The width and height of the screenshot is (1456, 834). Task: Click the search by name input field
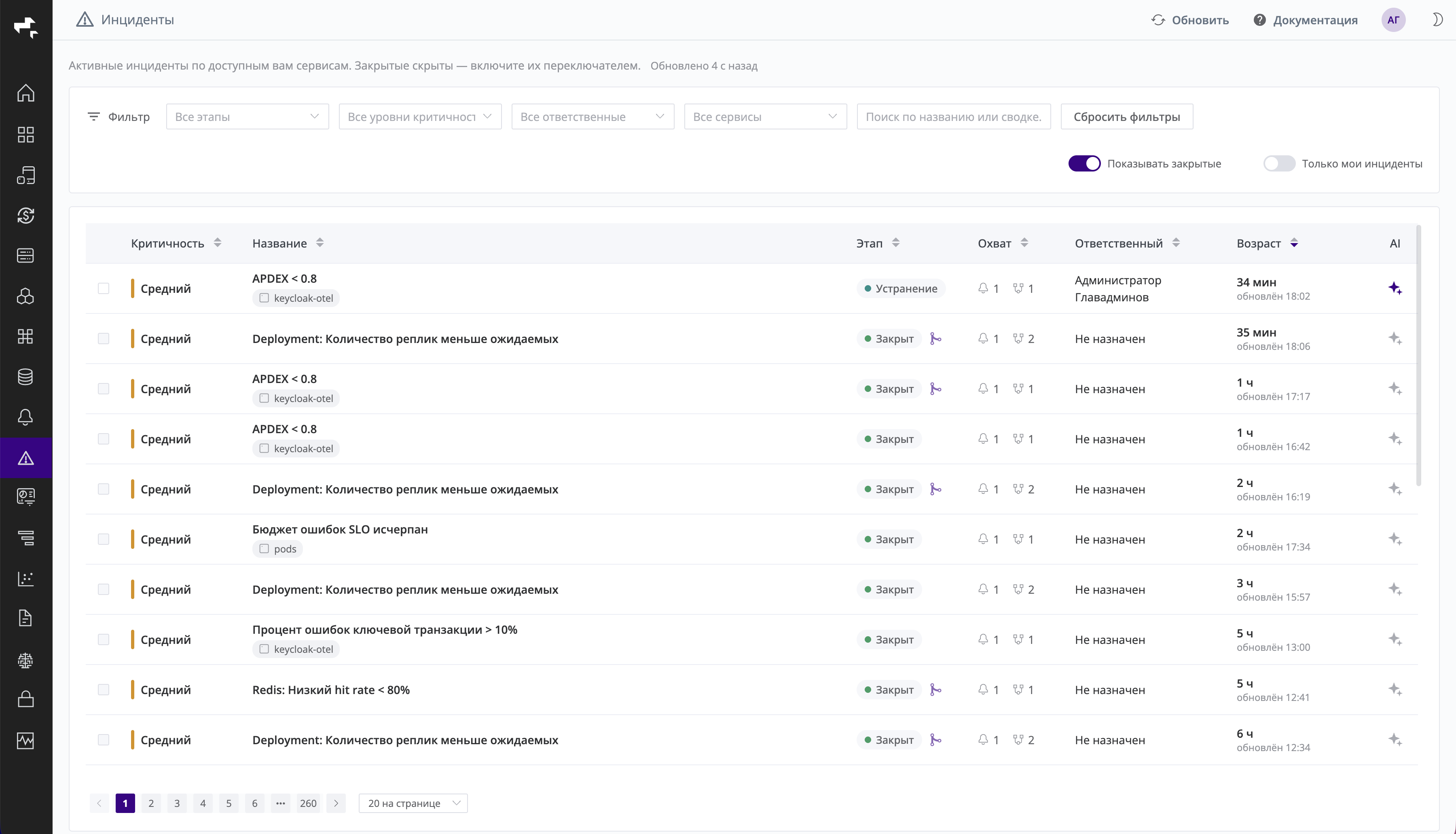[x=954, y=117]
